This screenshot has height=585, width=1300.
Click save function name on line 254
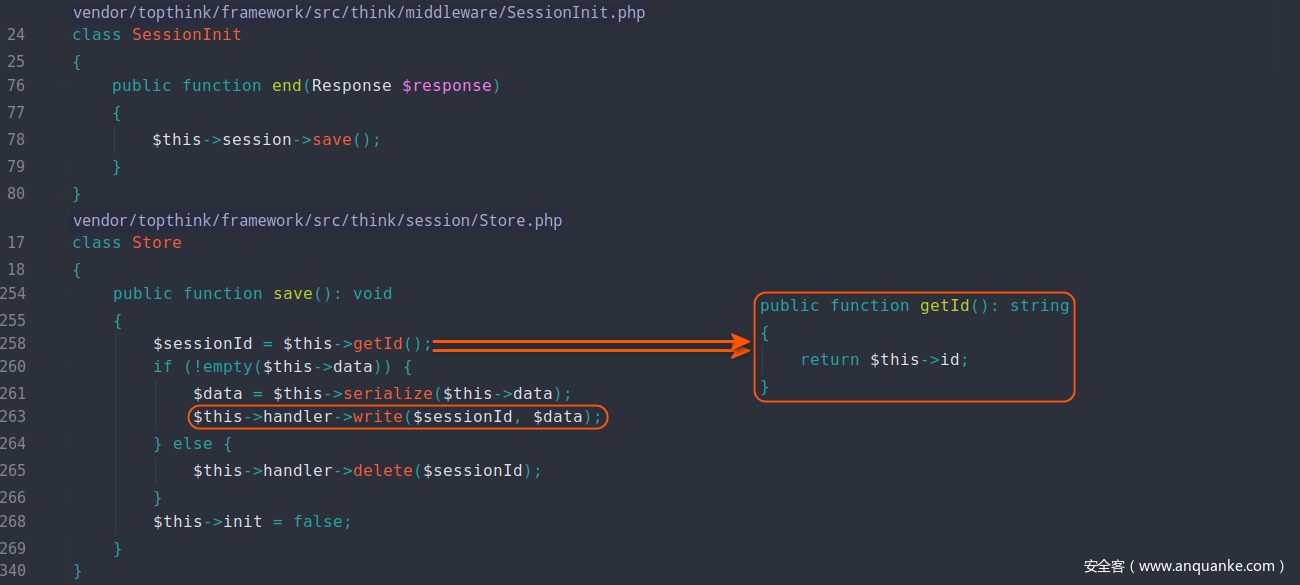pos(293,293)
